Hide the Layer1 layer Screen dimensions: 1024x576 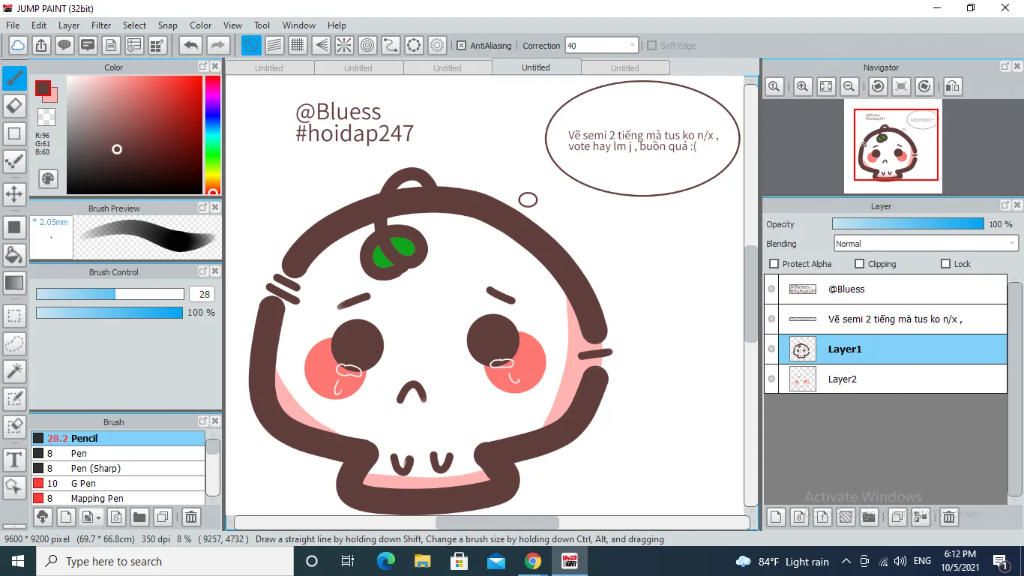[771, 349]
